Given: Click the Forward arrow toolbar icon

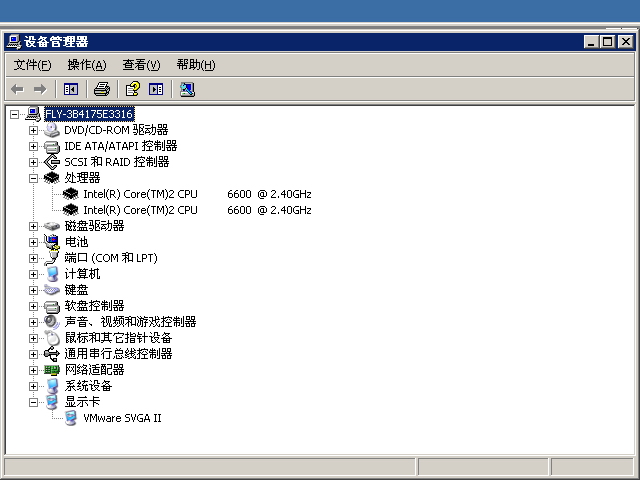Looking at the screenshot, I should [40, 89].
